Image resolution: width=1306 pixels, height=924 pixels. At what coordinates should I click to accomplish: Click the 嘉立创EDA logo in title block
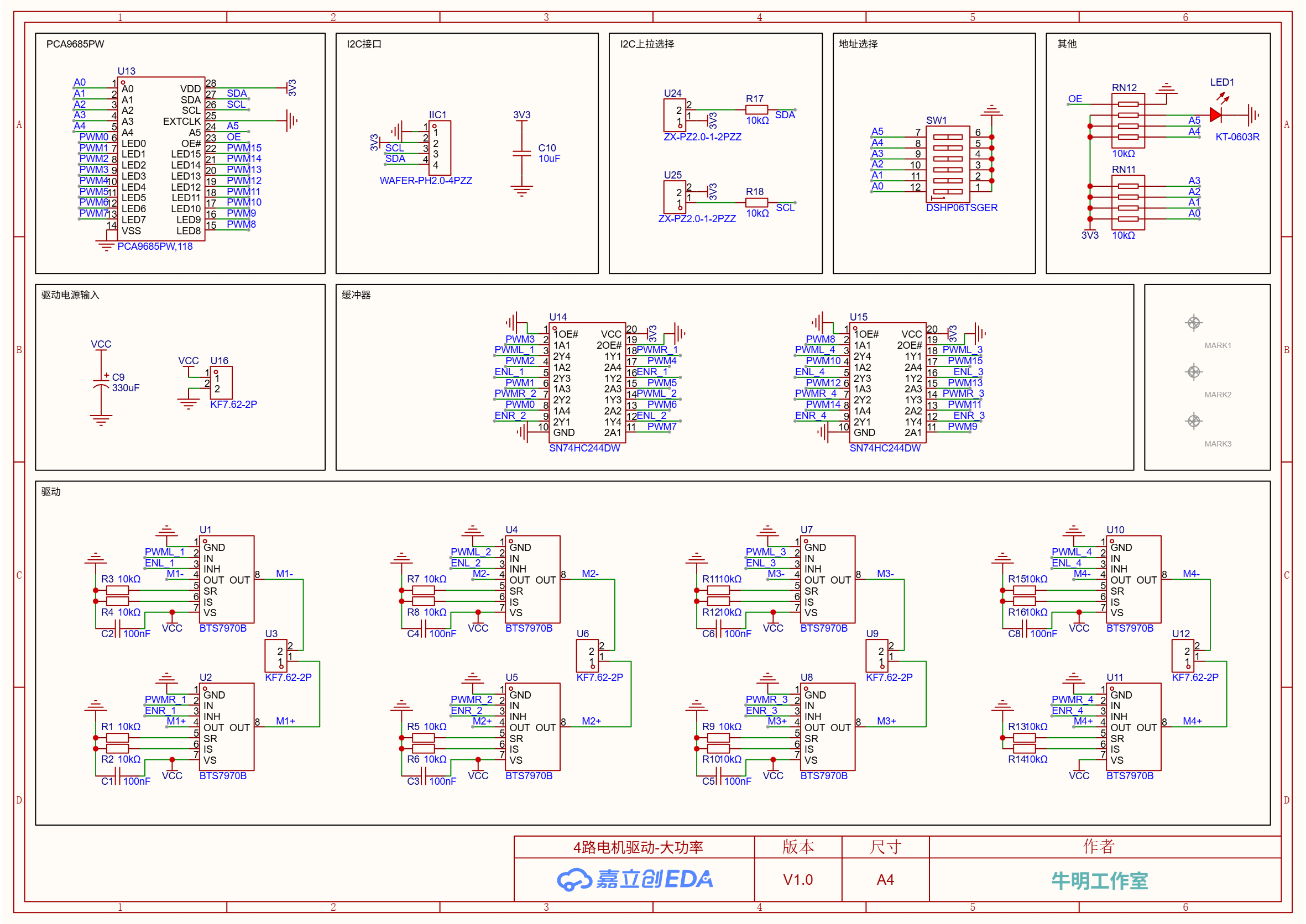point(635,880)
